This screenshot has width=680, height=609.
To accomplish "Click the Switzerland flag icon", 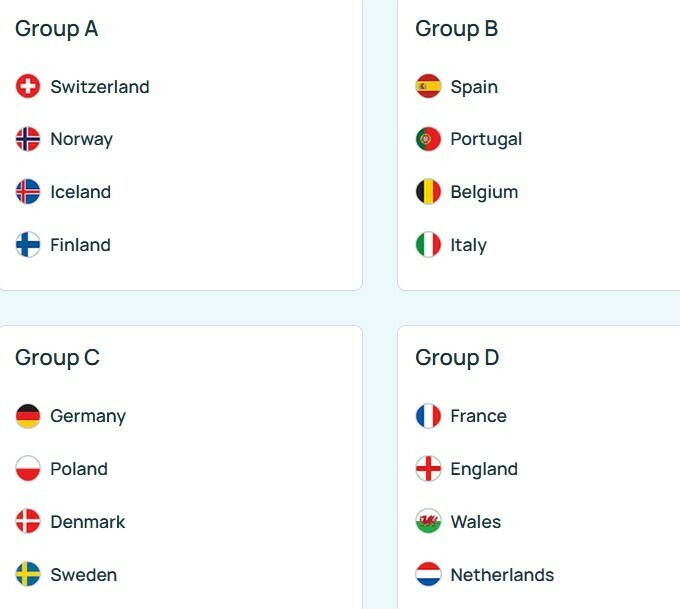I will (28, 87).
